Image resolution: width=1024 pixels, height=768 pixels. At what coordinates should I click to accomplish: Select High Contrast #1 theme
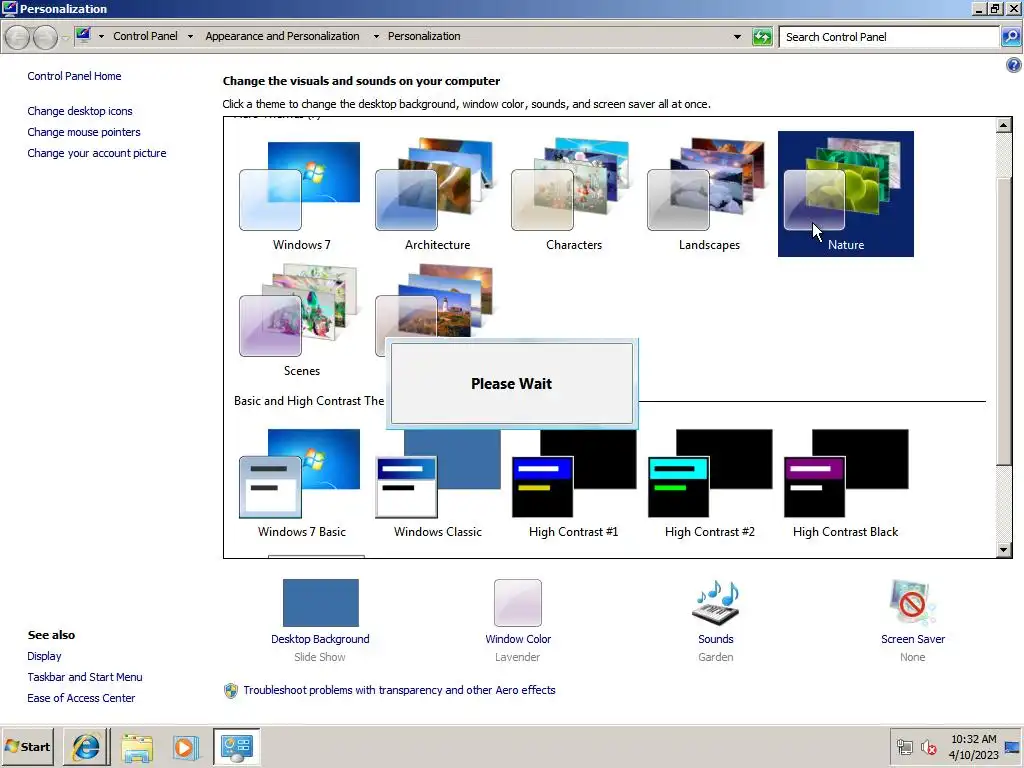tap(573, 483)
